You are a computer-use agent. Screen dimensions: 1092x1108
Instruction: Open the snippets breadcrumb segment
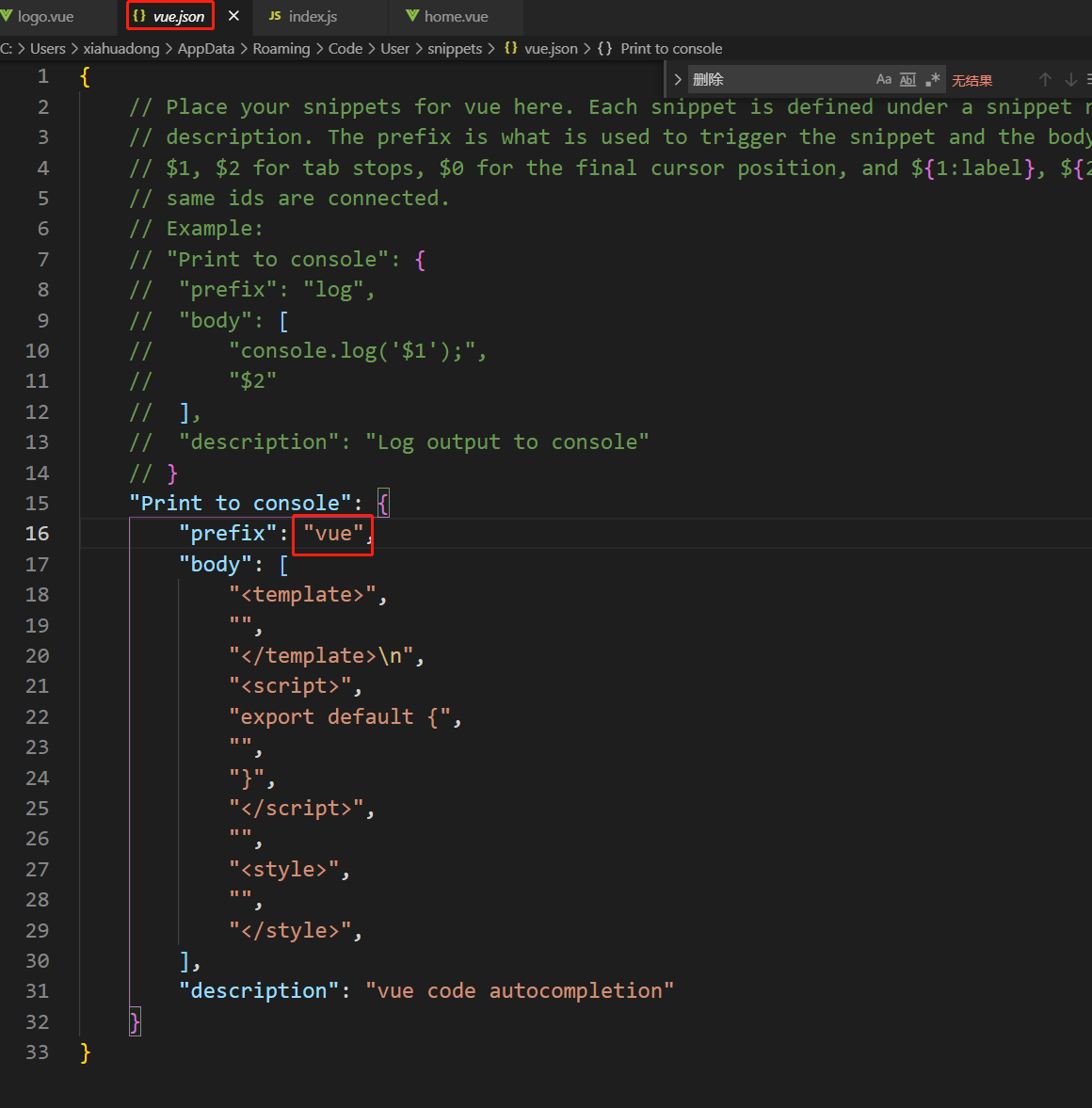[455, 49]
